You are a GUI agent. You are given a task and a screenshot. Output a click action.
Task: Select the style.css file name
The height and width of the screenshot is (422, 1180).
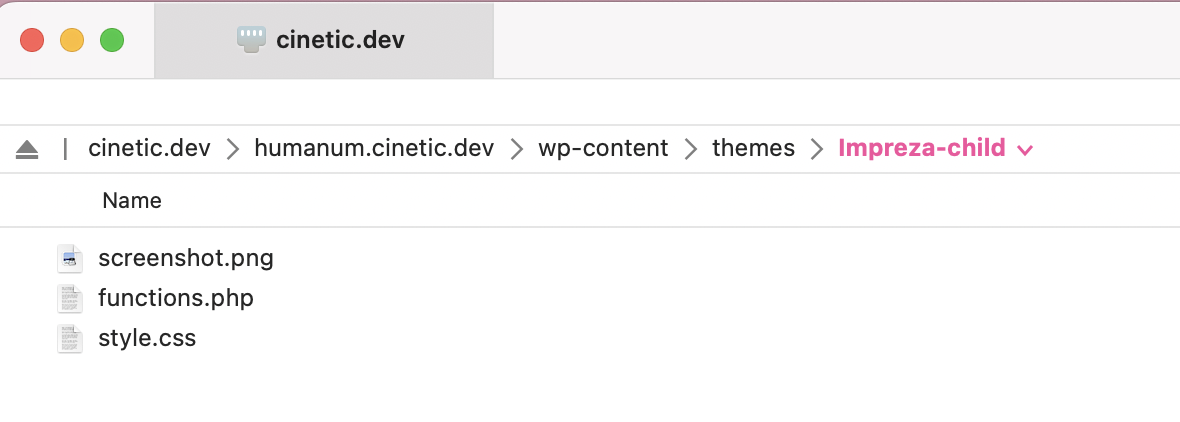coord(147,338)
